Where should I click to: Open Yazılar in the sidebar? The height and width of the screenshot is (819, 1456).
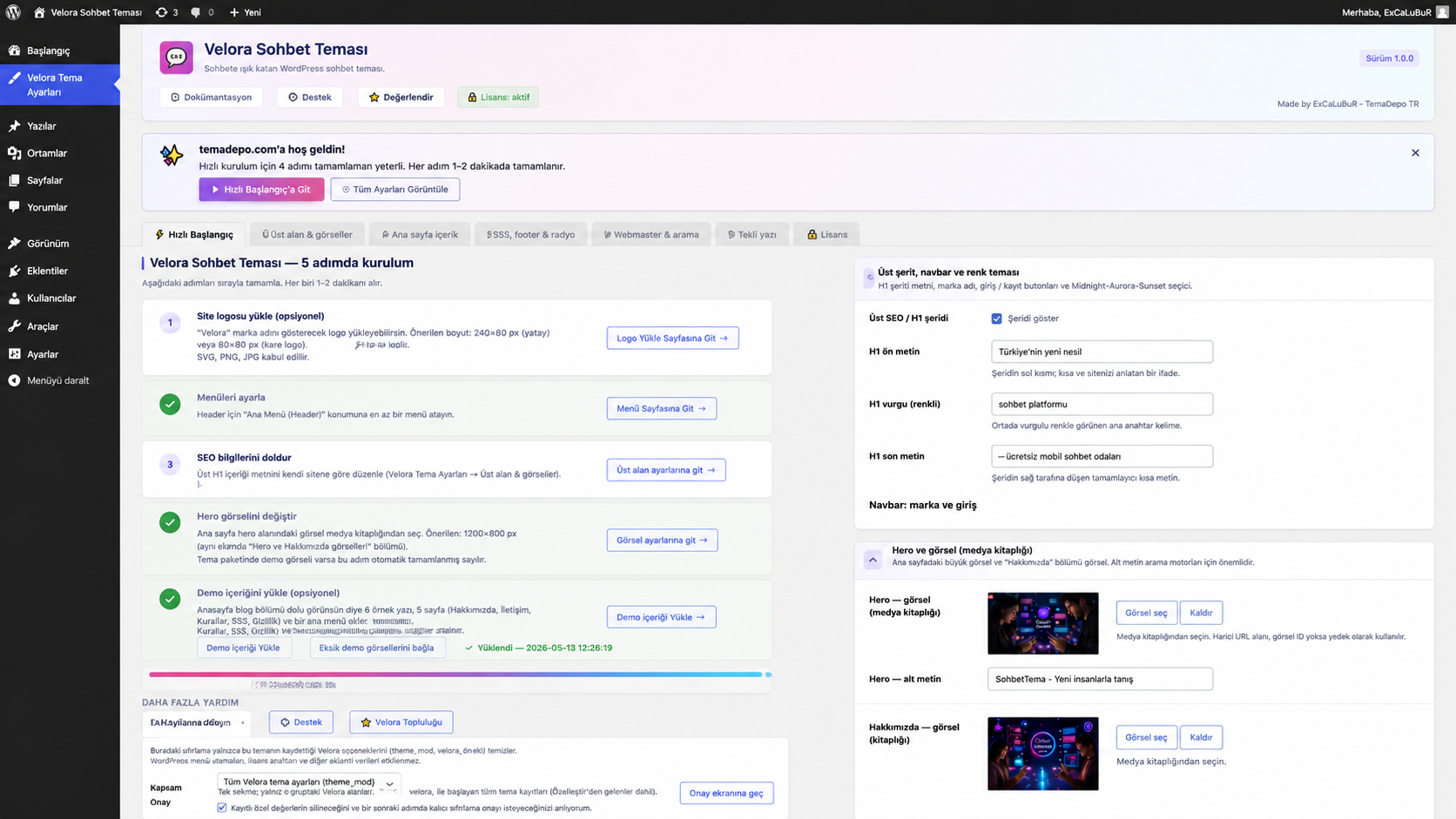point(60,126)
